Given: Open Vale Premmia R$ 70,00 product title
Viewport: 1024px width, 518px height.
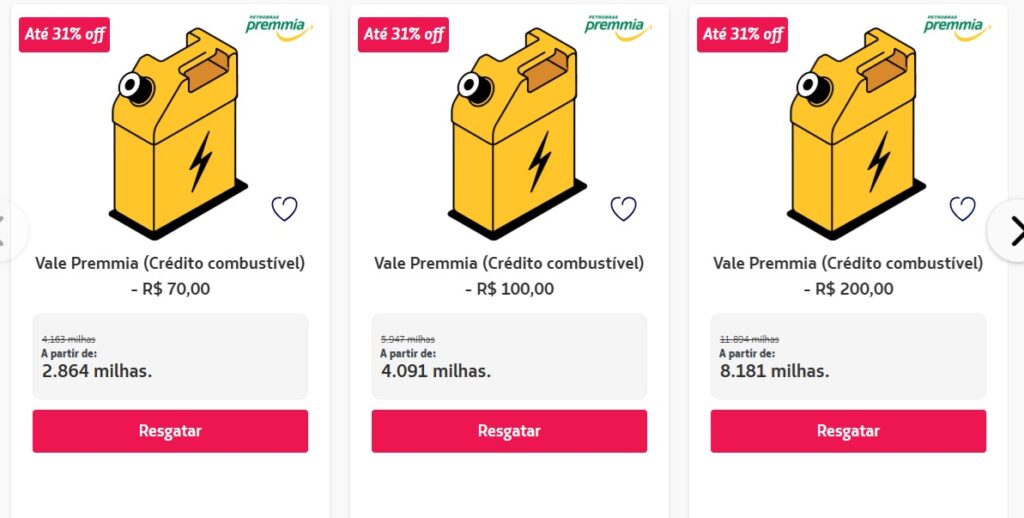Looking at the screenshot, I should (x=170, y=264).
